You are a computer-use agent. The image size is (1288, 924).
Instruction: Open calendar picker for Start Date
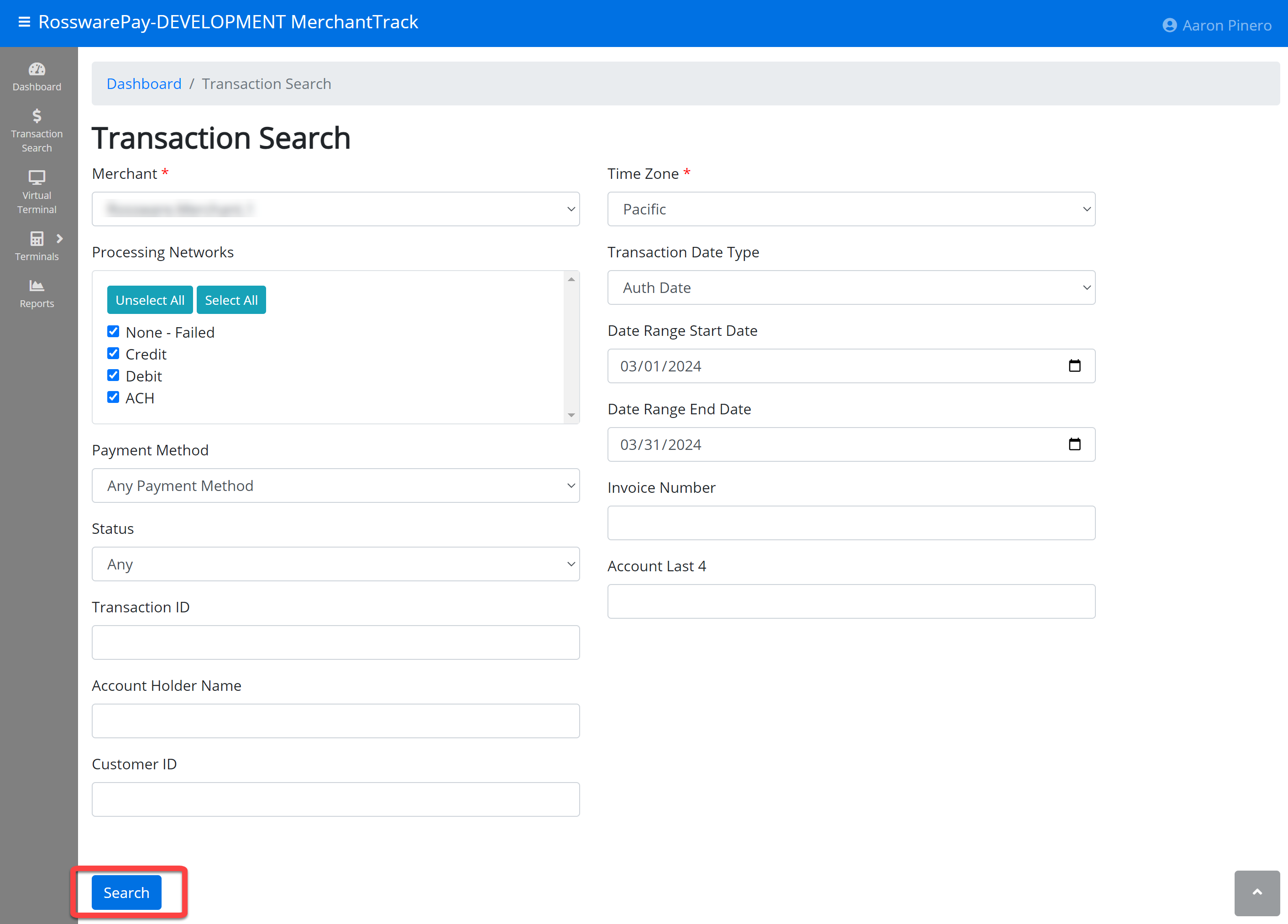click(1074, 366)
